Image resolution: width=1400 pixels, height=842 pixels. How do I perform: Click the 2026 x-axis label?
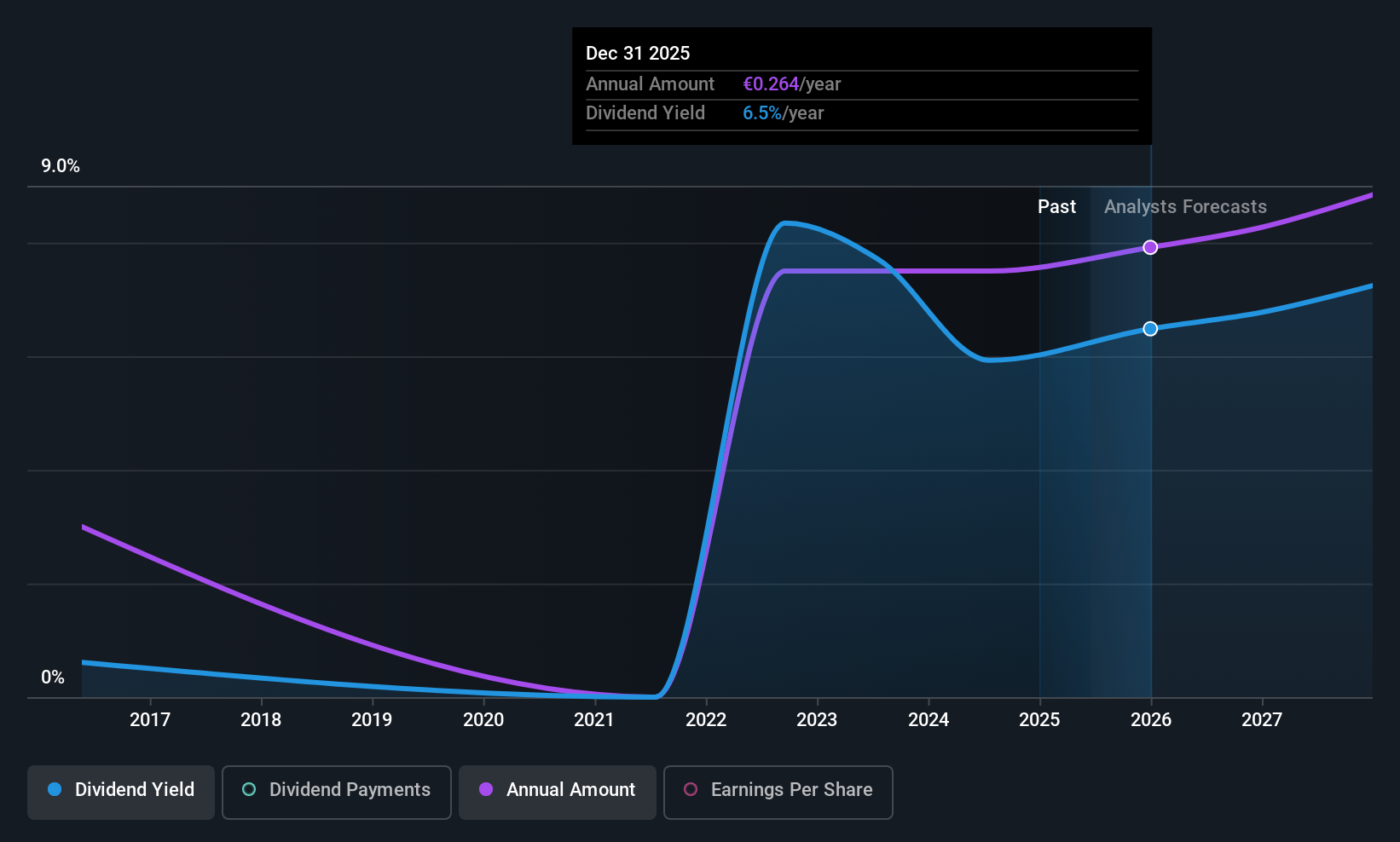click(x=1151, y=720)
